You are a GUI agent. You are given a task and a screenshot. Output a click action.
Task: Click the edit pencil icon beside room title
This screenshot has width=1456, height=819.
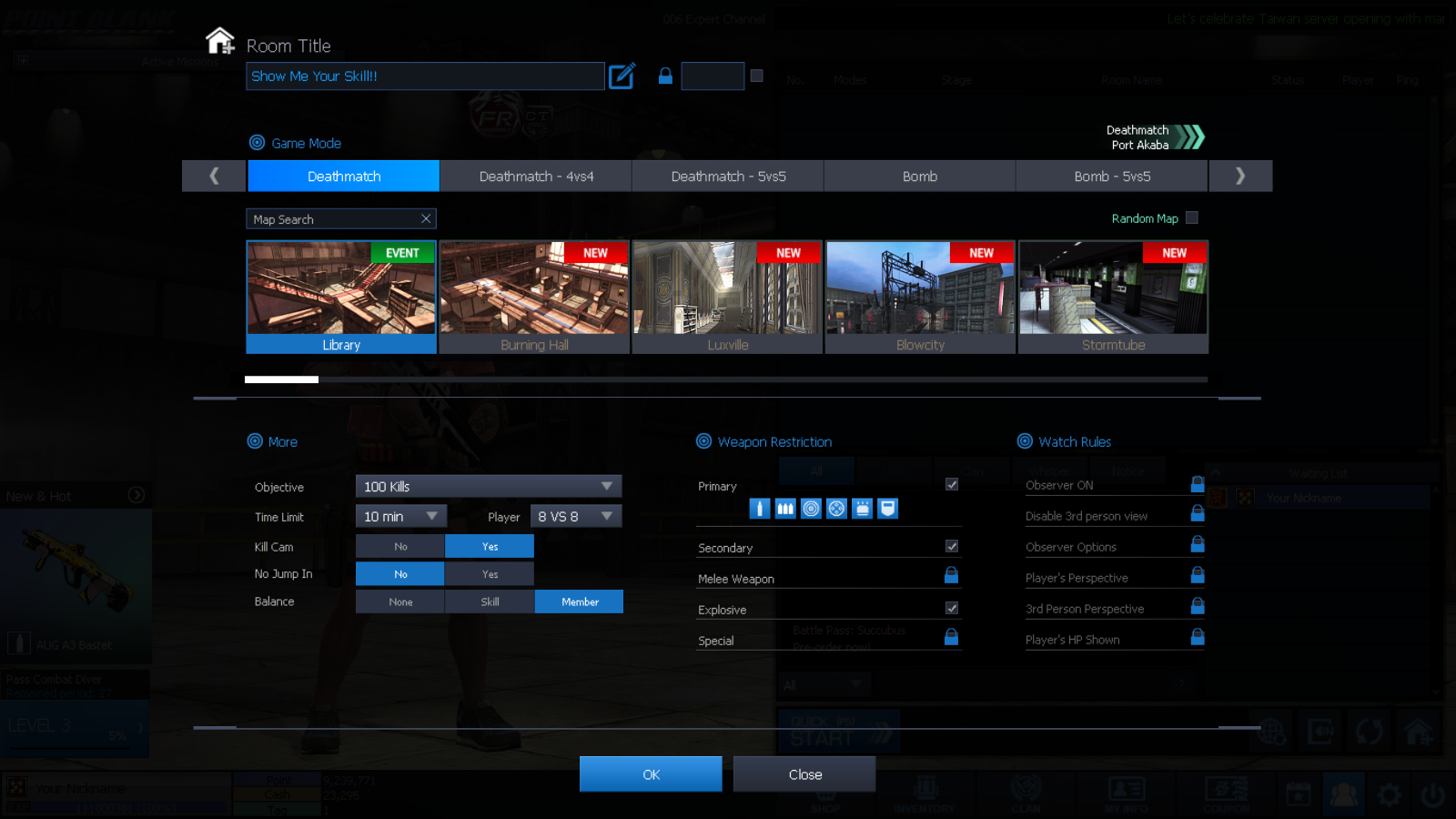pyautogui.click(x=622, y=76)
